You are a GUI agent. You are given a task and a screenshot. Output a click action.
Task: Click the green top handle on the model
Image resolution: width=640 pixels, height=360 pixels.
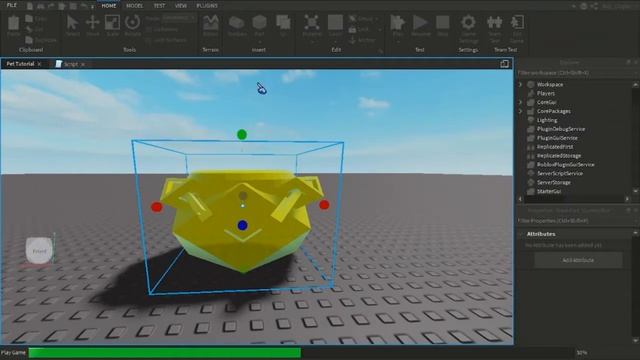coord(242,134)
